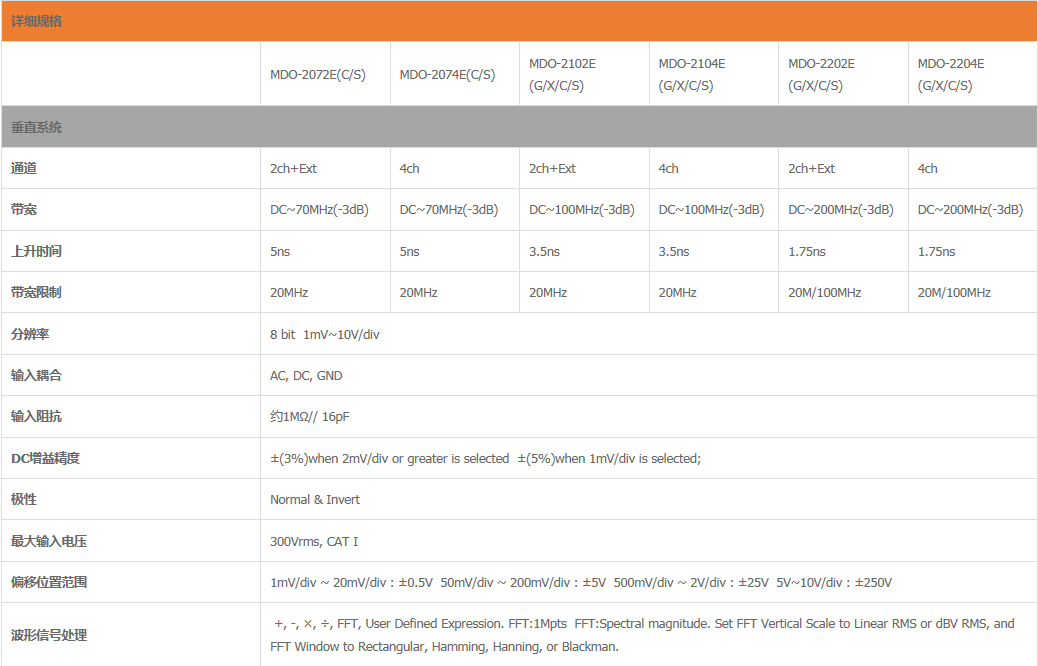The image size is (1038, 666).
Task: Click the 偏移位置范围 row label
Action: [x=44, y=582]
